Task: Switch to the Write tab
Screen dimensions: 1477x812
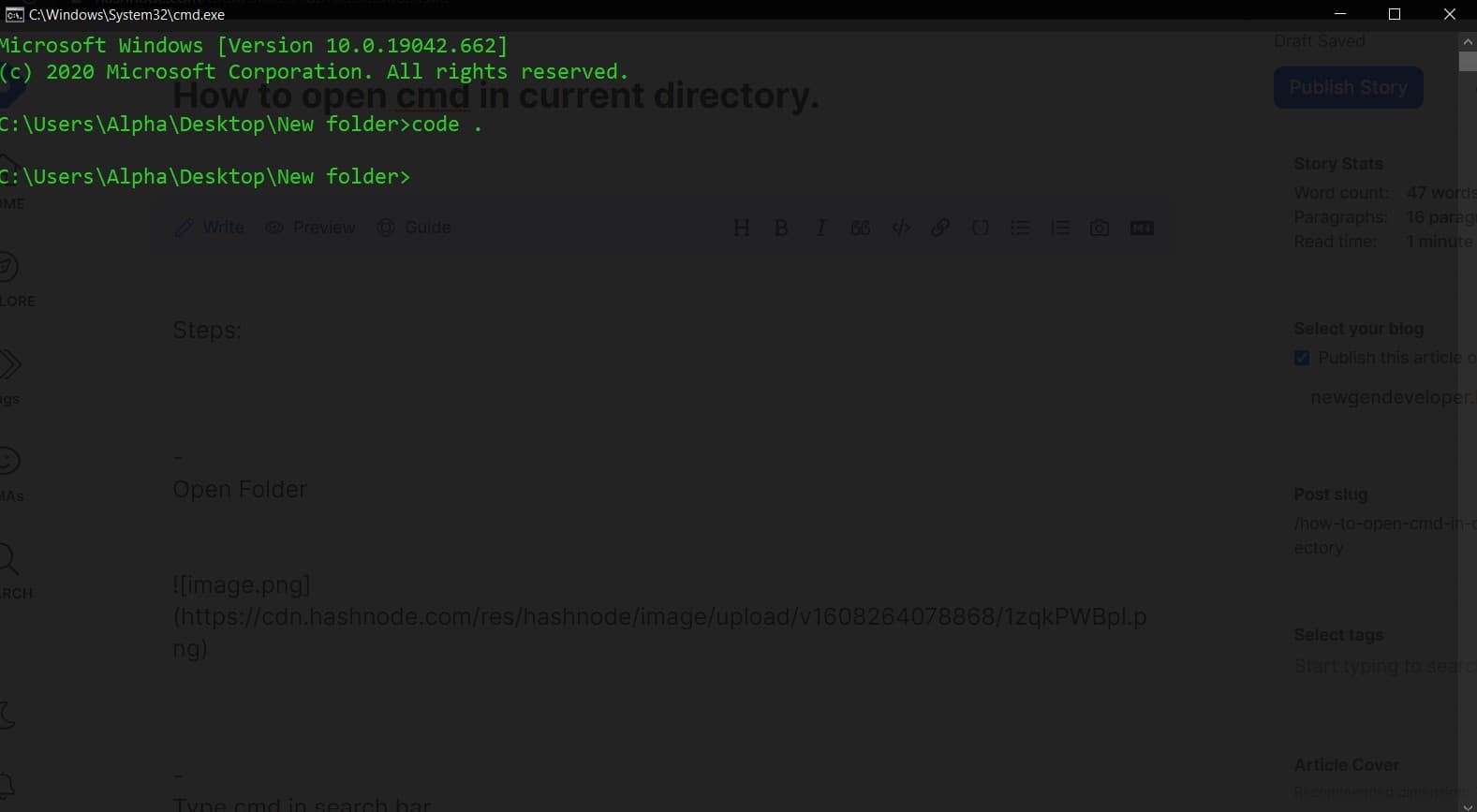Action: tap(210, 228)
